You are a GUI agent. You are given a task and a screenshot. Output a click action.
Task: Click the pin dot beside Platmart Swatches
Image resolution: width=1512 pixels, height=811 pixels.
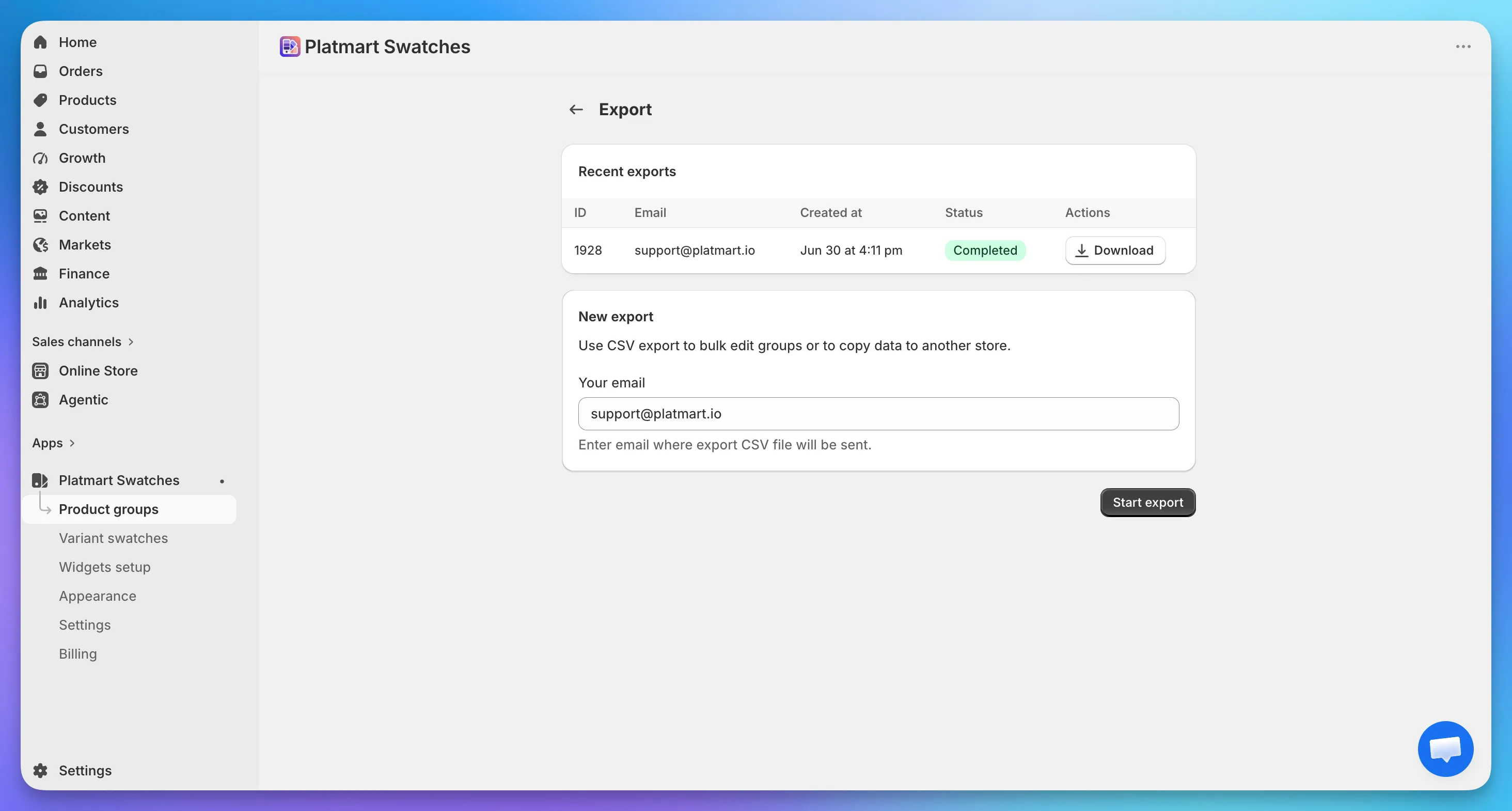click(x=222, y=481)
